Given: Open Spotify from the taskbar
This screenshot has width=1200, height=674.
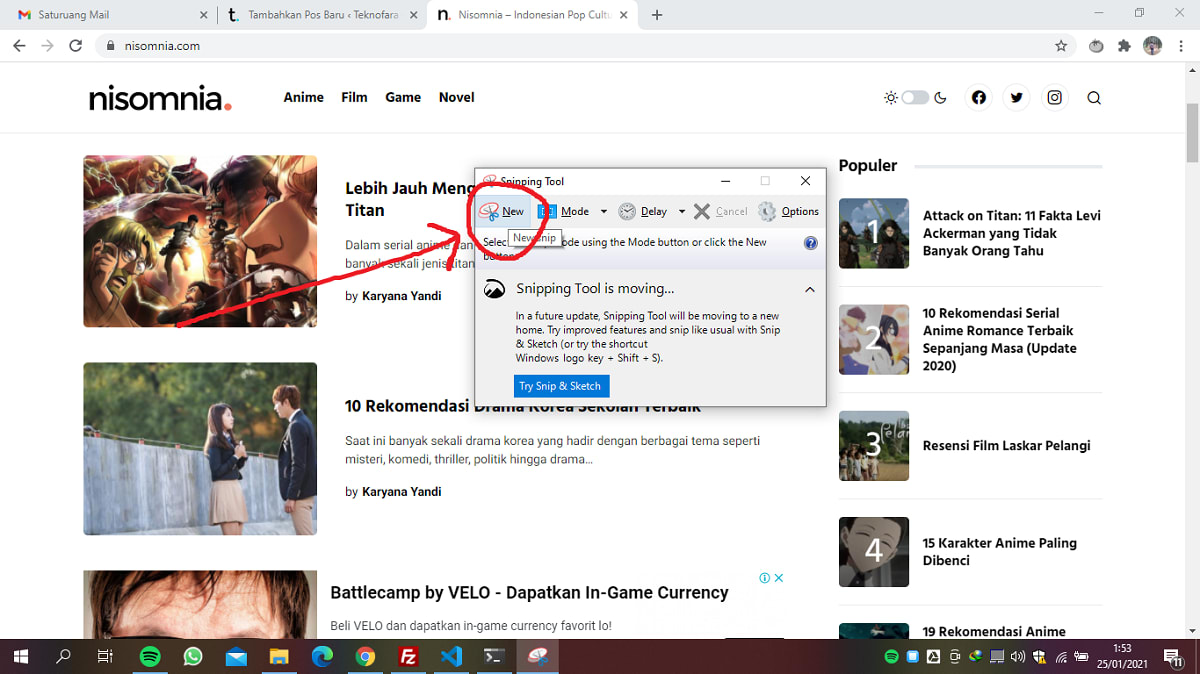Looking at the screenshot, I should tap(149, 657).
